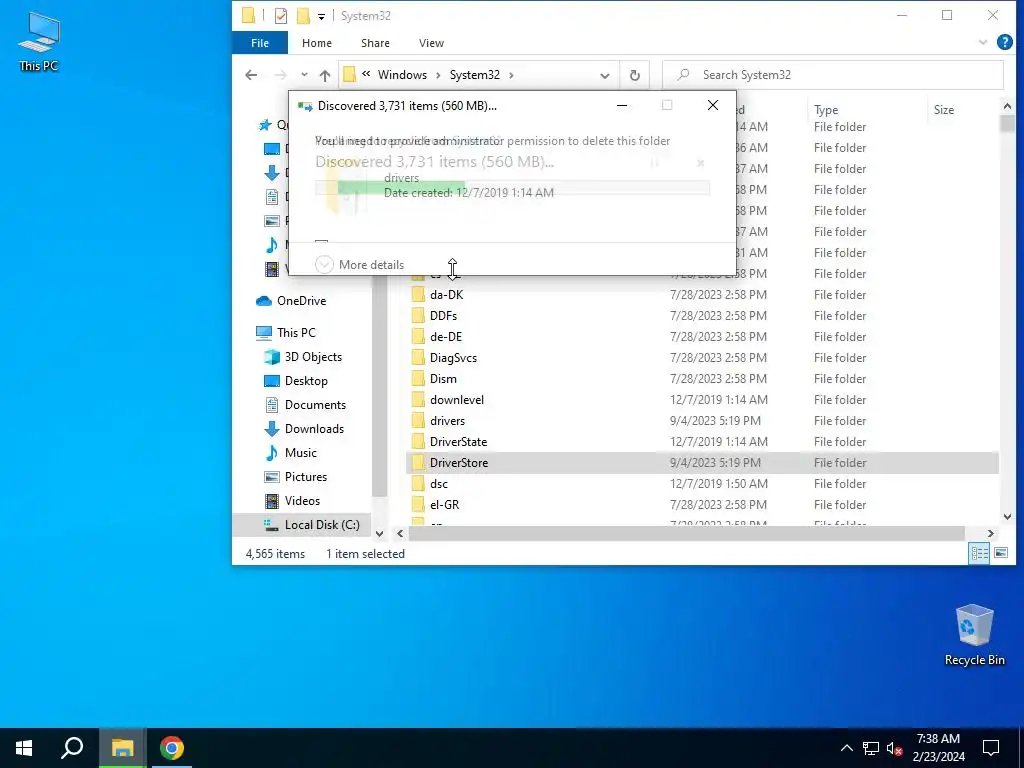
Task: Open Documents in the navigation pane
Action: [315, 405]
